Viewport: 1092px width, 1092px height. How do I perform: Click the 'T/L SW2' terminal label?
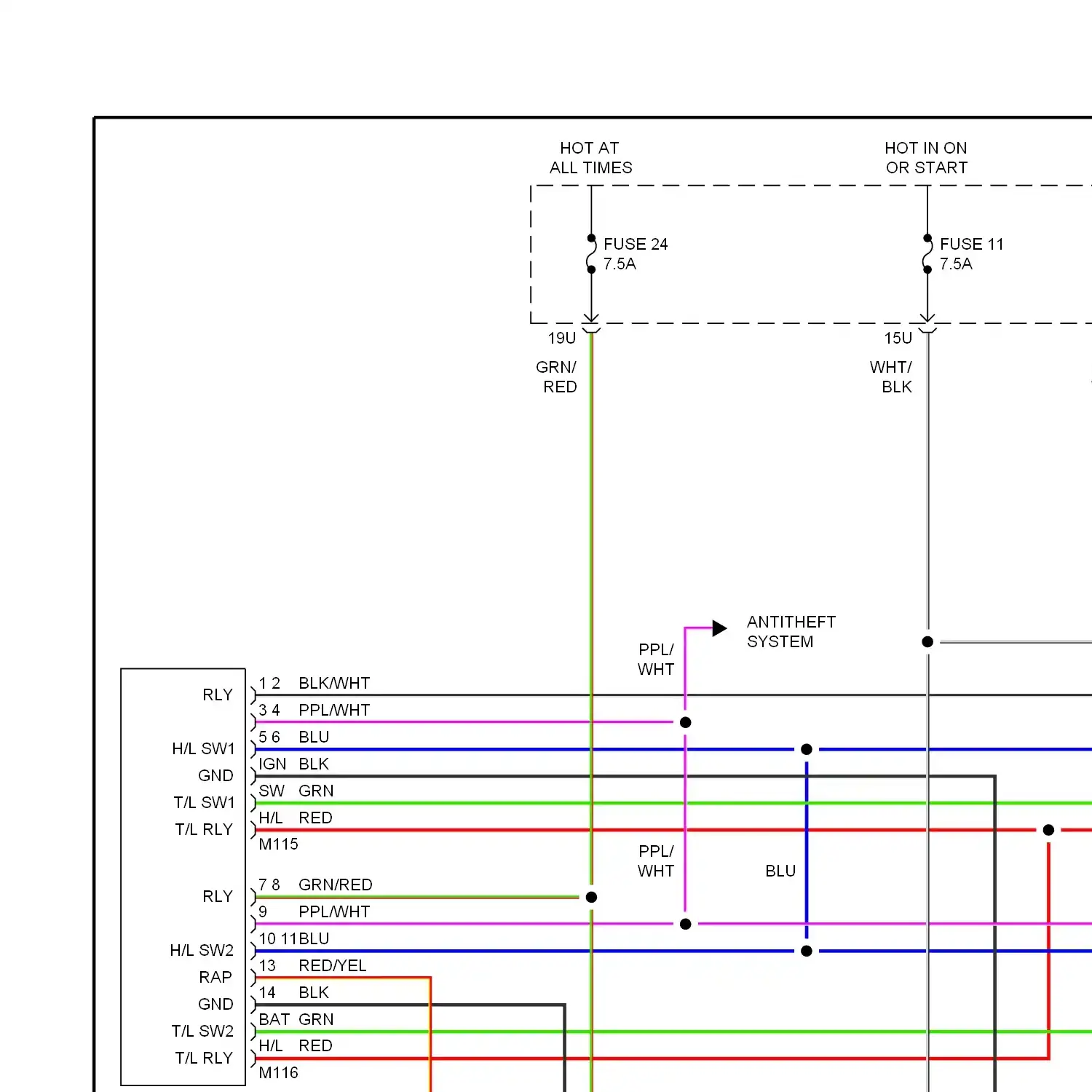202,1032
